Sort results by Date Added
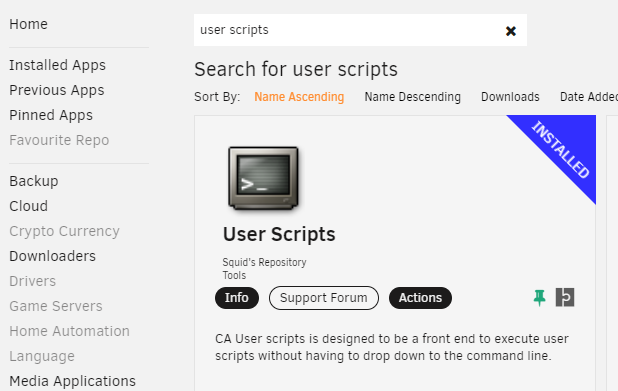 tap(589, 97)
